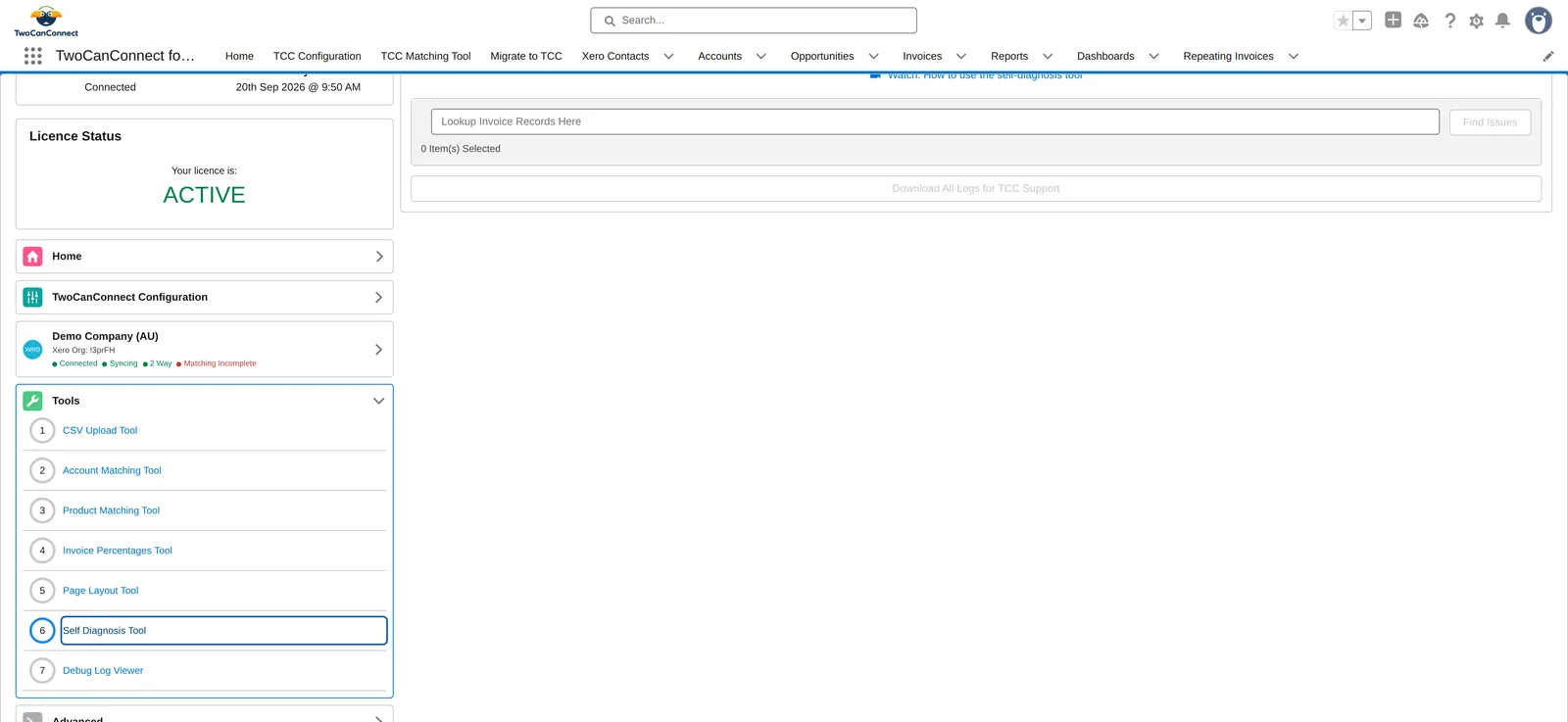Open the Invoice Percentages Tool link

click(118, 552)
